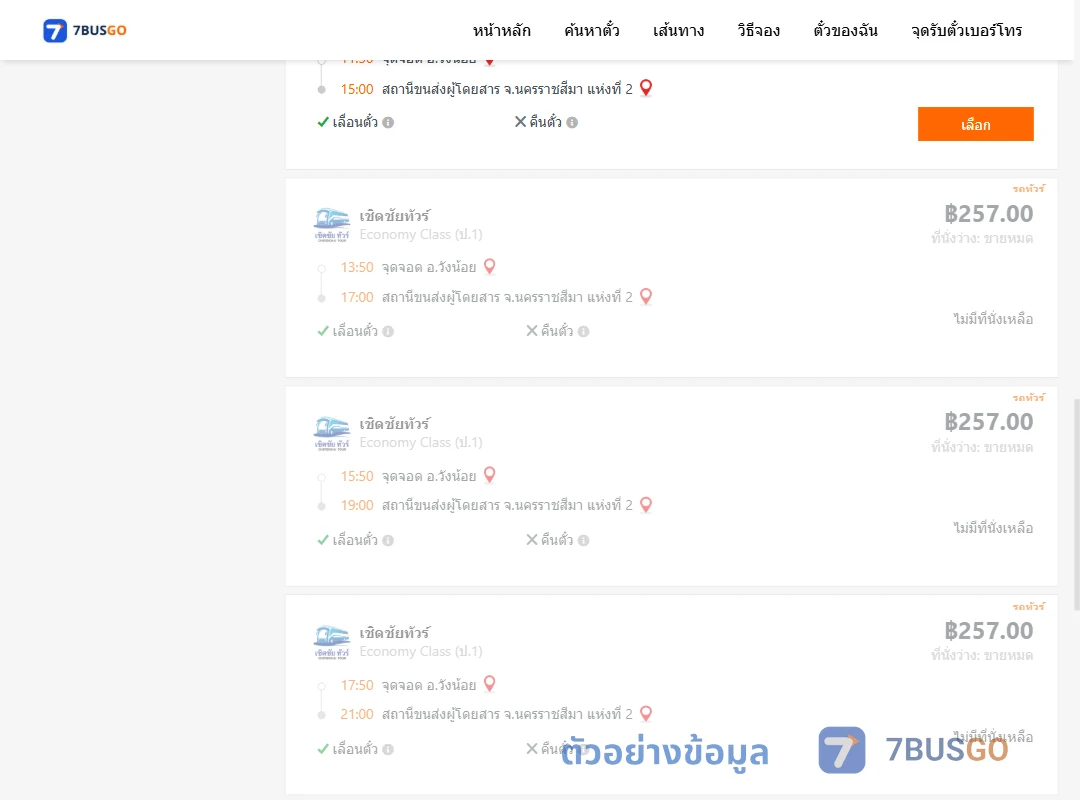Image resolution: width=1080 pixels, height=800 pixels.
Task: Click ไม่มีที่นั่งเหลือ label in 15:50 card
Action: tap(993, 528)
